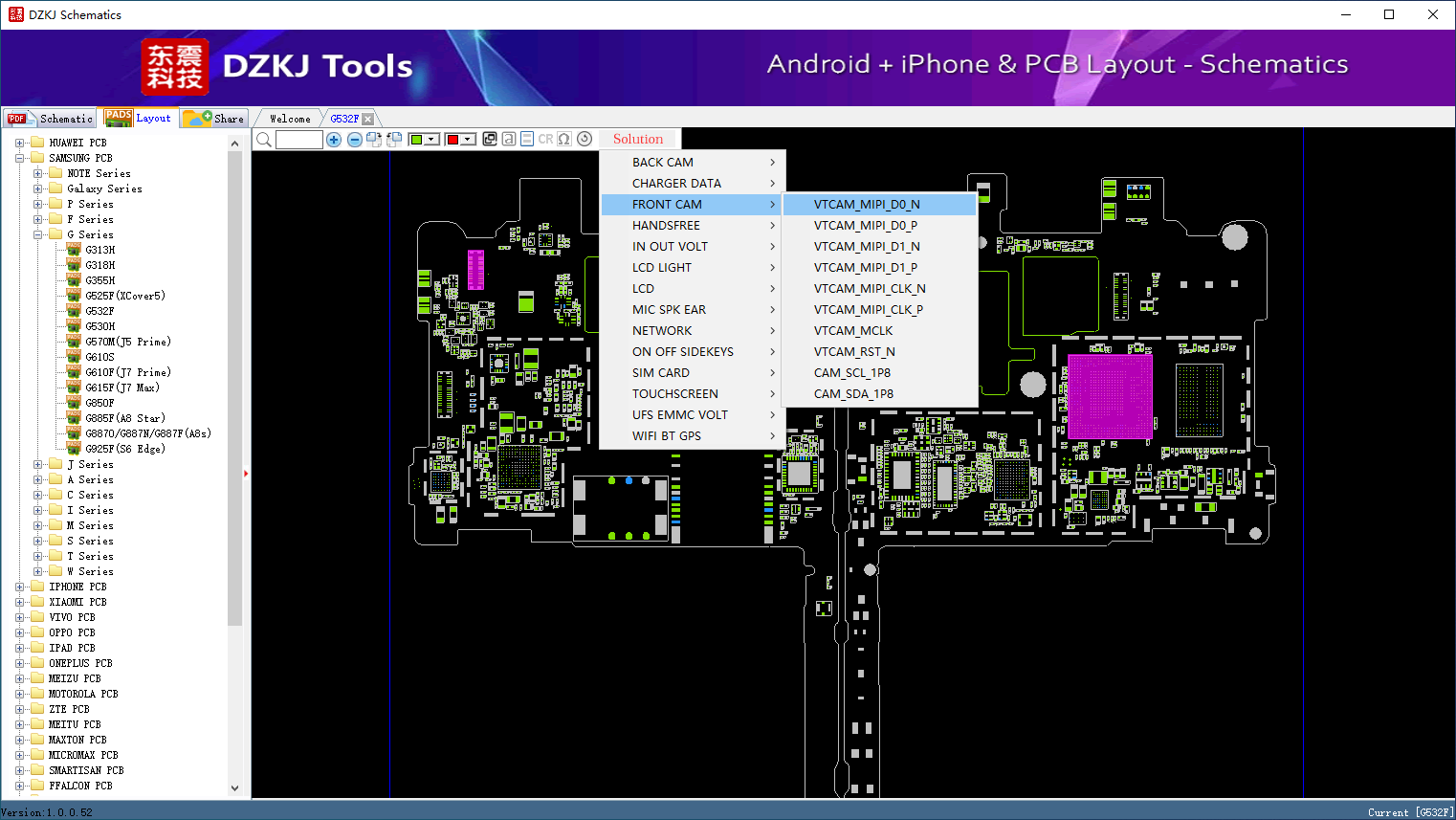
Task: Switch to the Schematic tab
Action: [50, 119]
